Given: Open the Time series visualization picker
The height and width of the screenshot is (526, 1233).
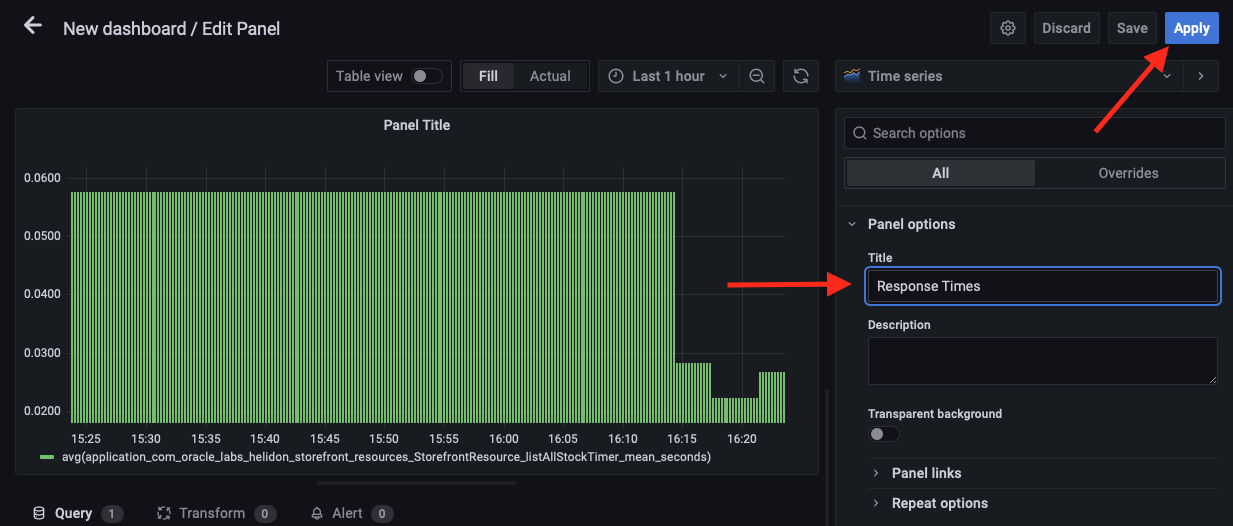Looking at the screenshot, I should [1009, 76].
